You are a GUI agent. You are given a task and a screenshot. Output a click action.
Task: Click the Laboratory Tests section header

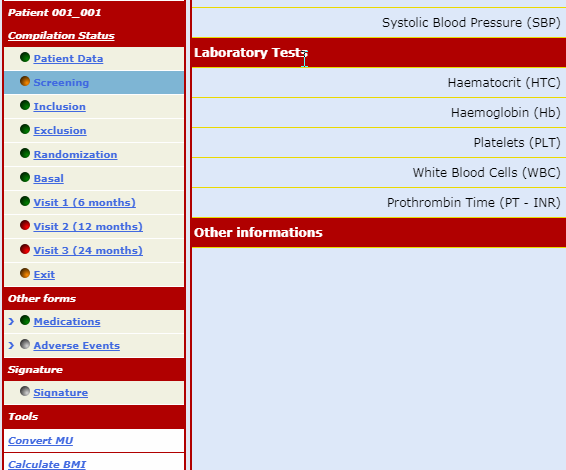(379, 53)
